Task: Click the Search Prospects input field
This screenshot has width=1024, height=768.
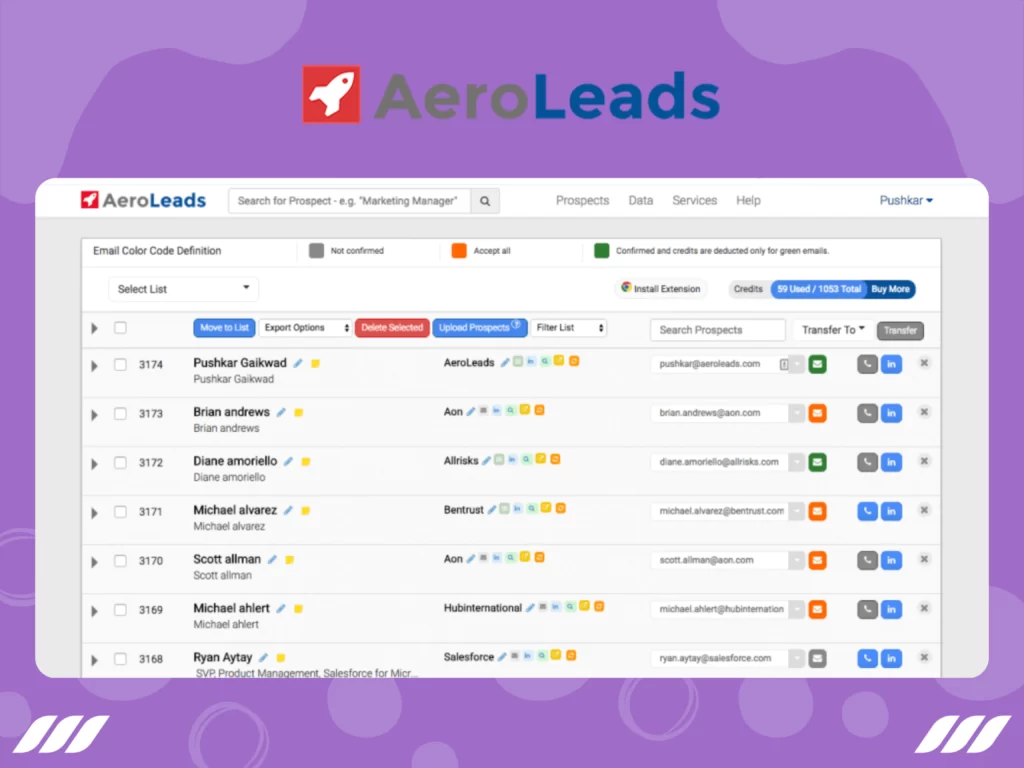Action: click(717, 330)
